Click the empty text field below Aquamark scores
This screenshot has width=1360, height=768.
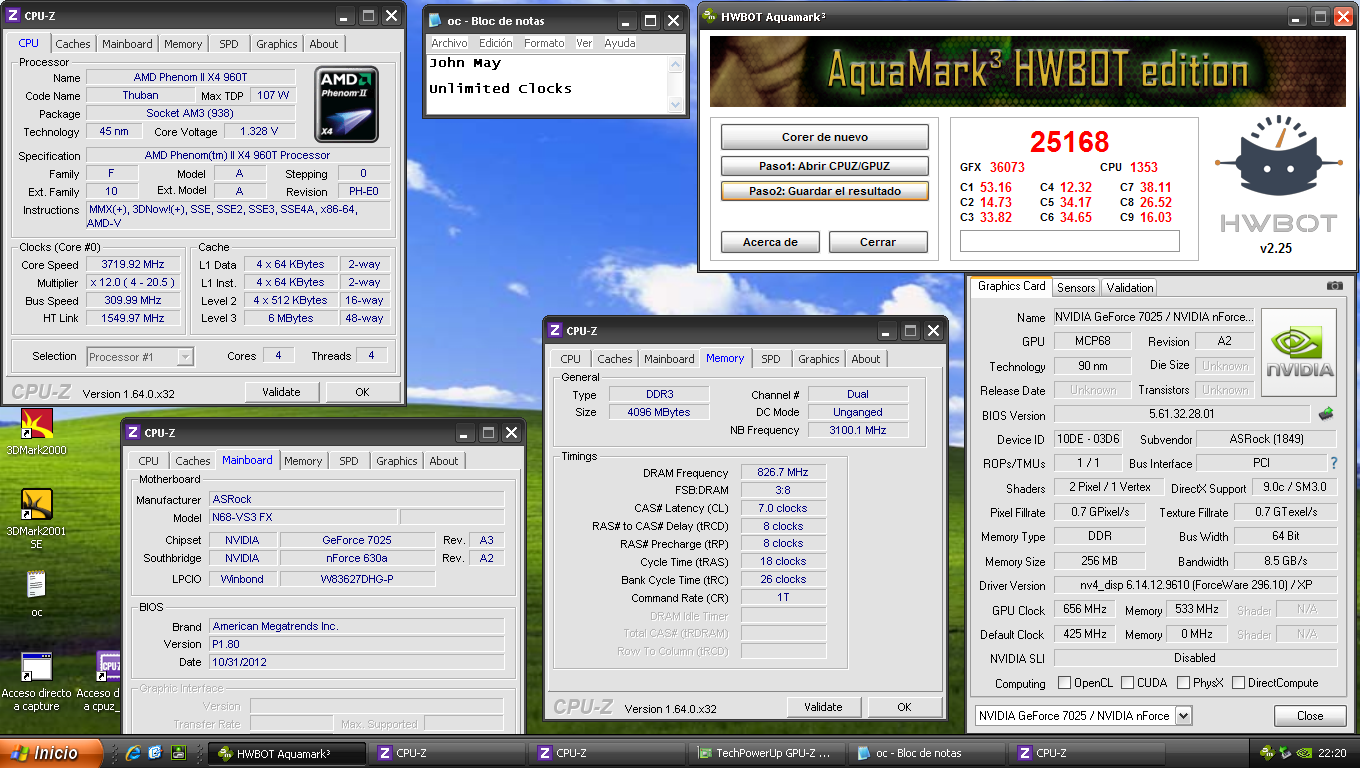tap(1069, 241)
